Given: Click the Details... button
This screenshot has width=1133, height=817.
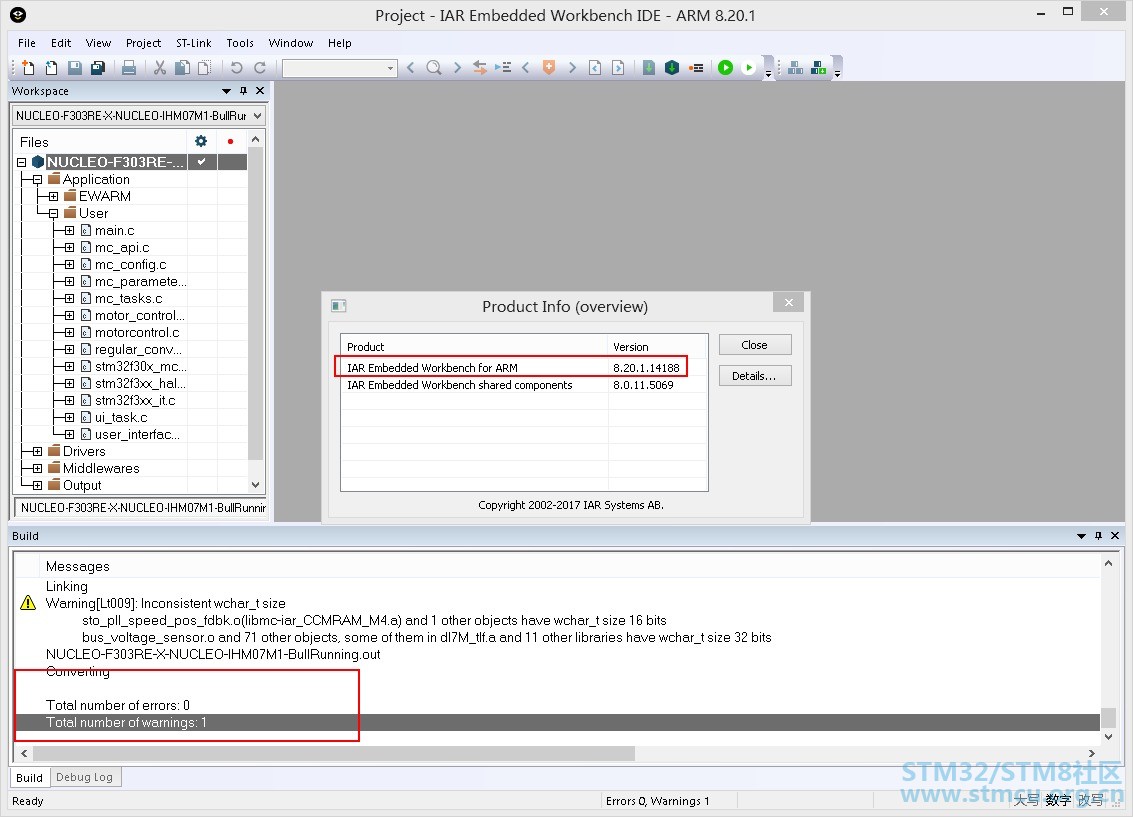Looking at the screenshot, I should tap(754, 376).
